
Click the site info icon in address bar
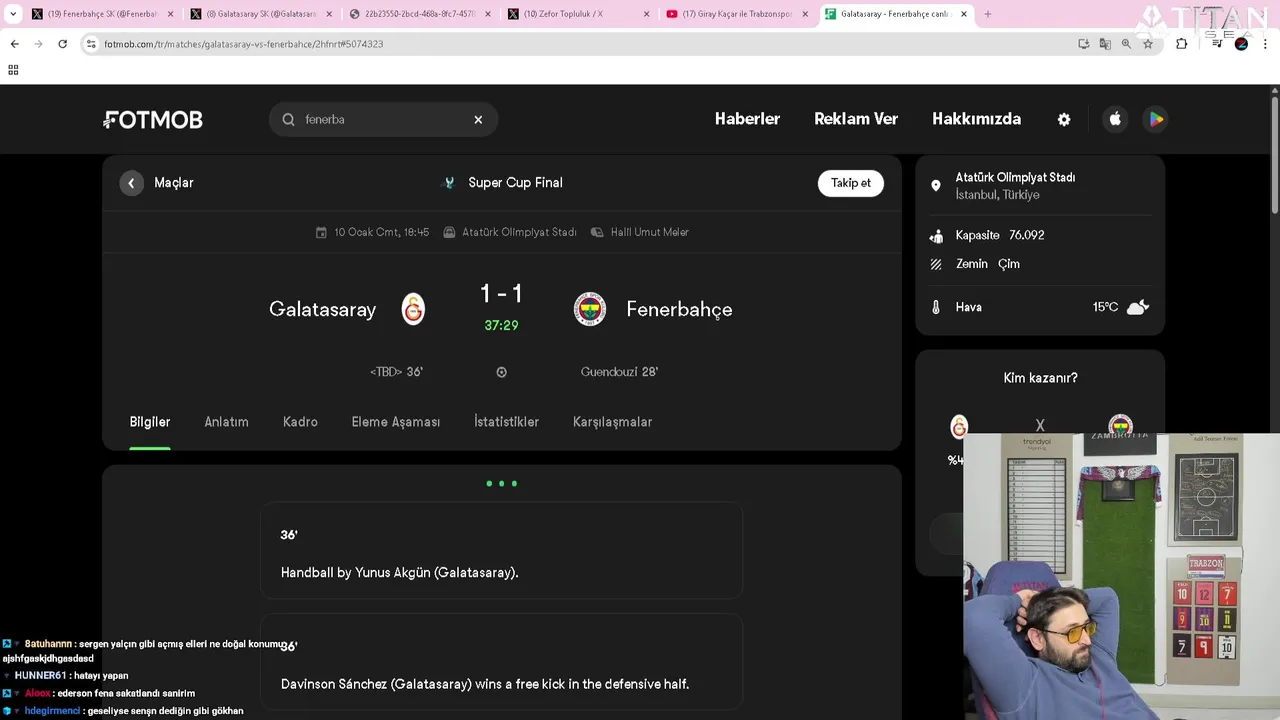[x=91, y=44]
